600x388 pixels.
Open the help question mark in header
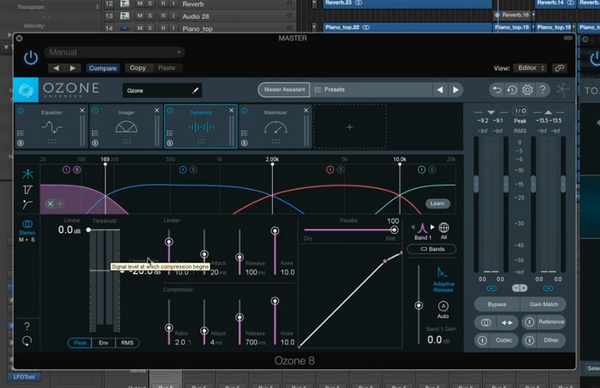(543, 90)
